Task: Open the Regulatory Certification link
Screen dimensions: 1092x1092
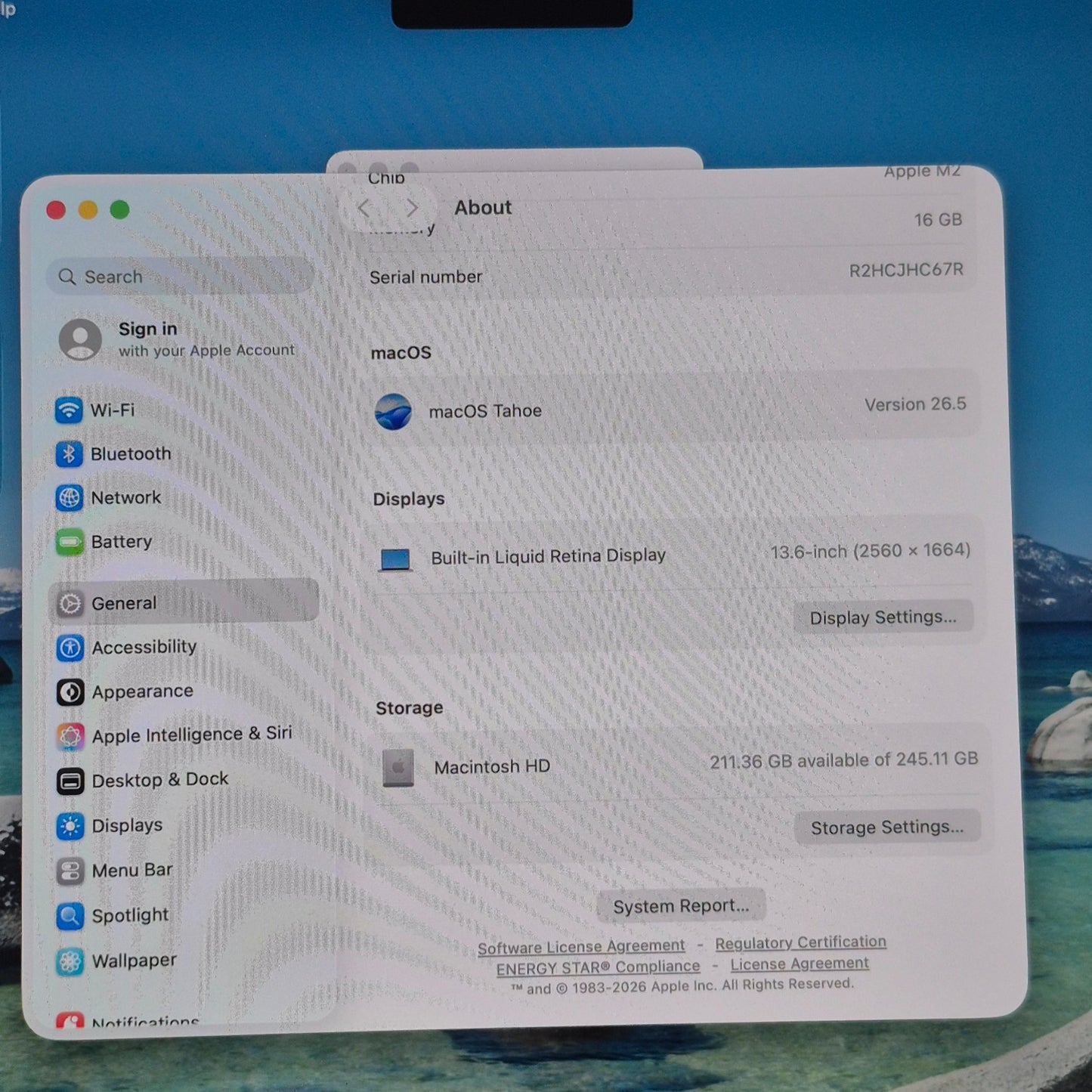Action: (x=800, y=942)
